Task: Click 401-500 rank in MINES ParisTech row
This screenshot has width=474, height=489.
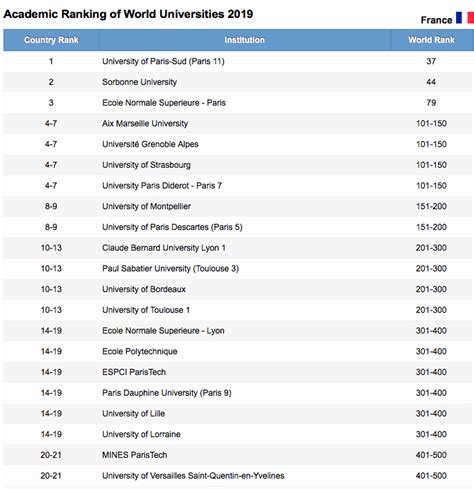Action: pyautogui.click(x=431, y=455)
